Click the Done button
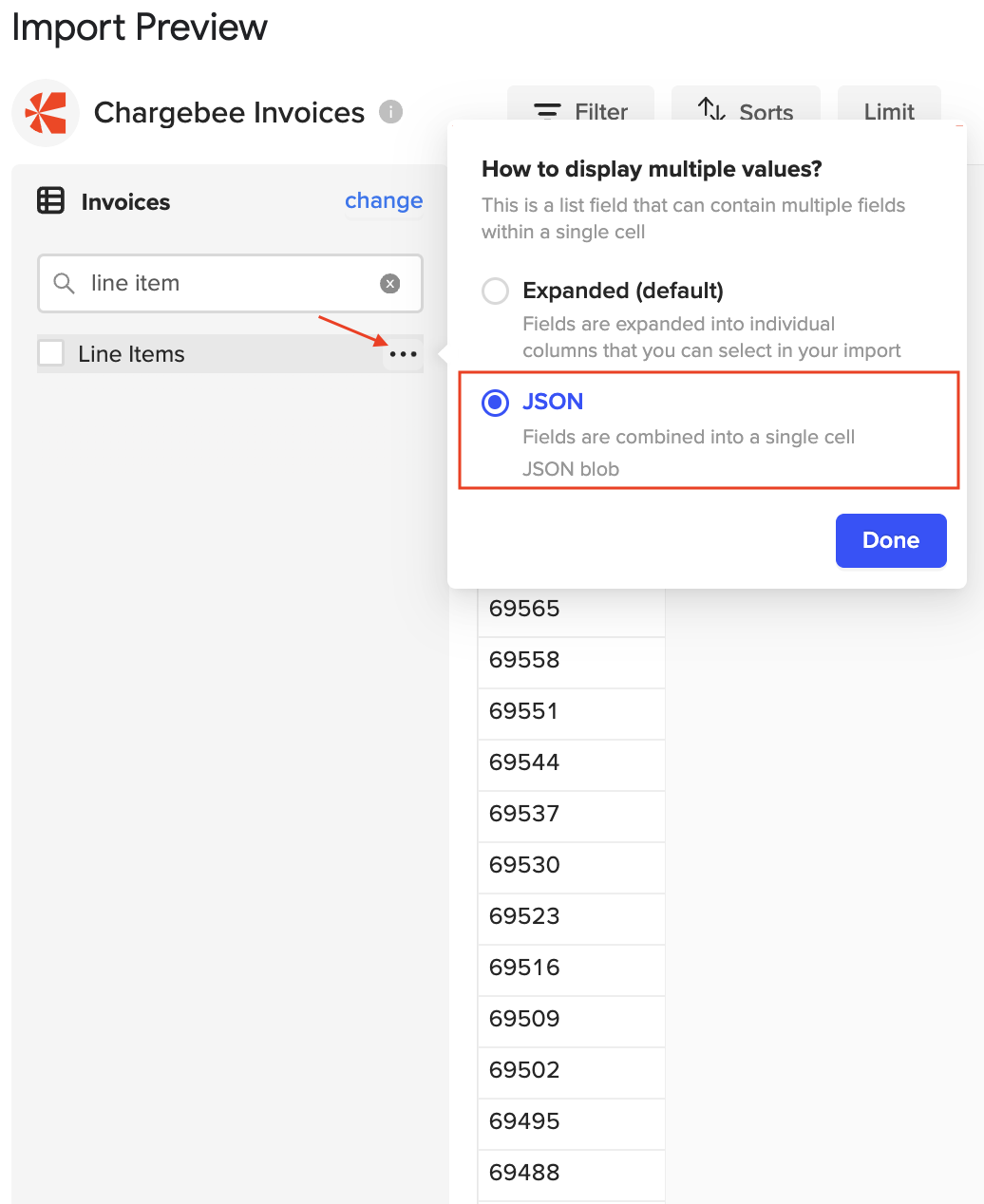Viewport: 984px width, 1204px height. (891, 540)
